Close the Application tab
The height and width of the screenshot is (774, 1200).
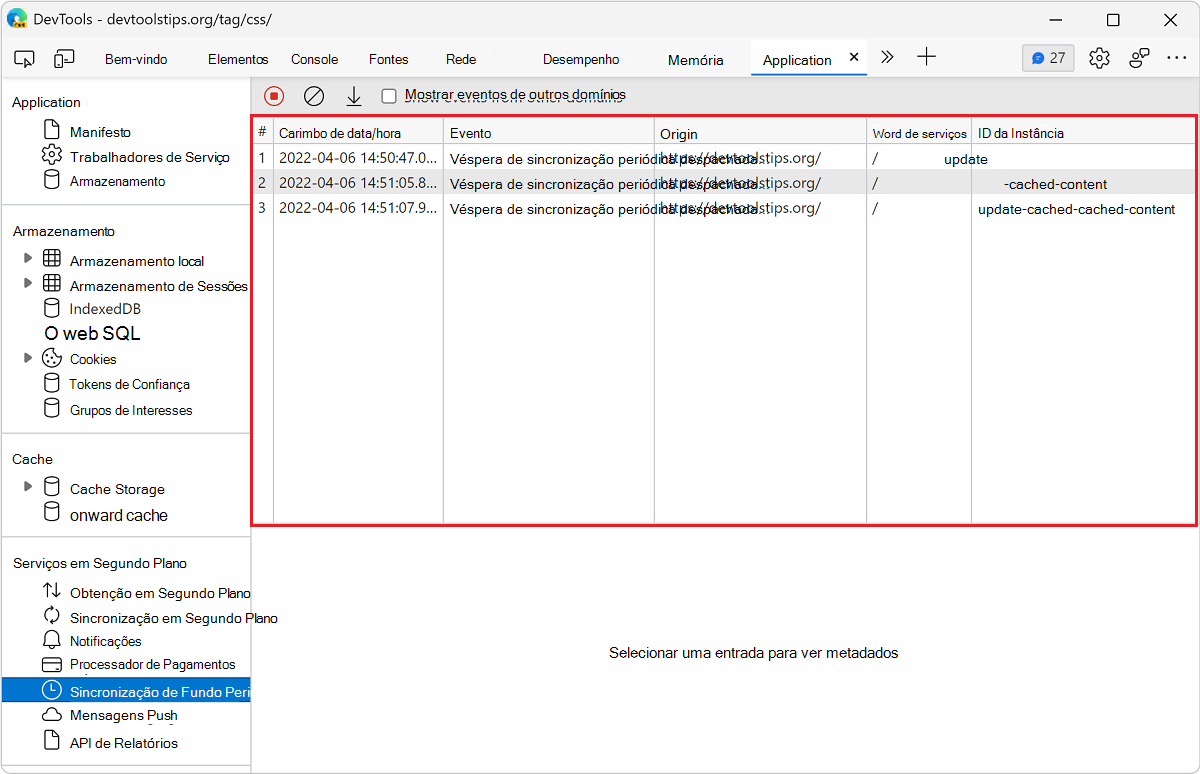[x=854, y=58]
